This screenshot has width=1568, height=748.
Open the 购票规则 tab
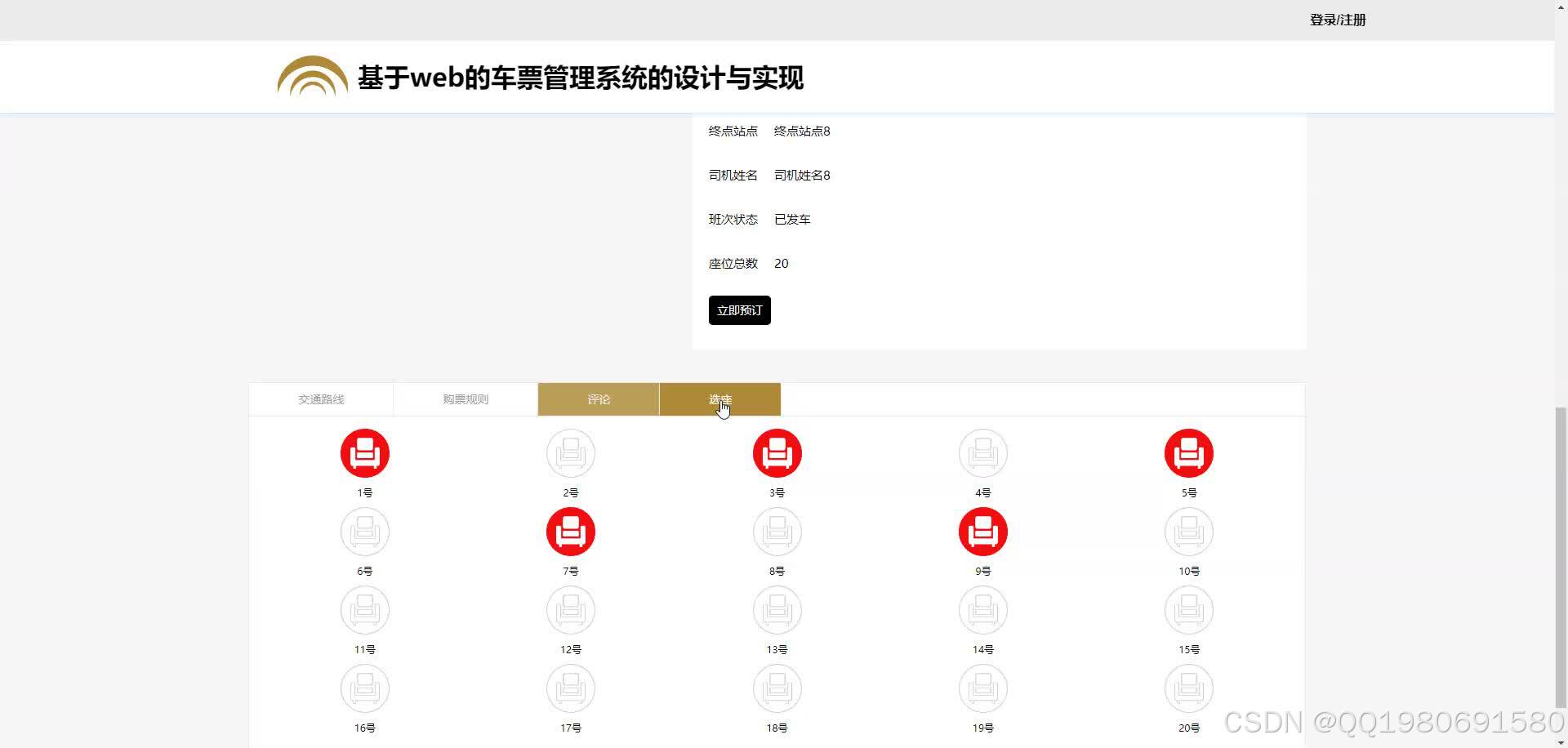[465, 399]
